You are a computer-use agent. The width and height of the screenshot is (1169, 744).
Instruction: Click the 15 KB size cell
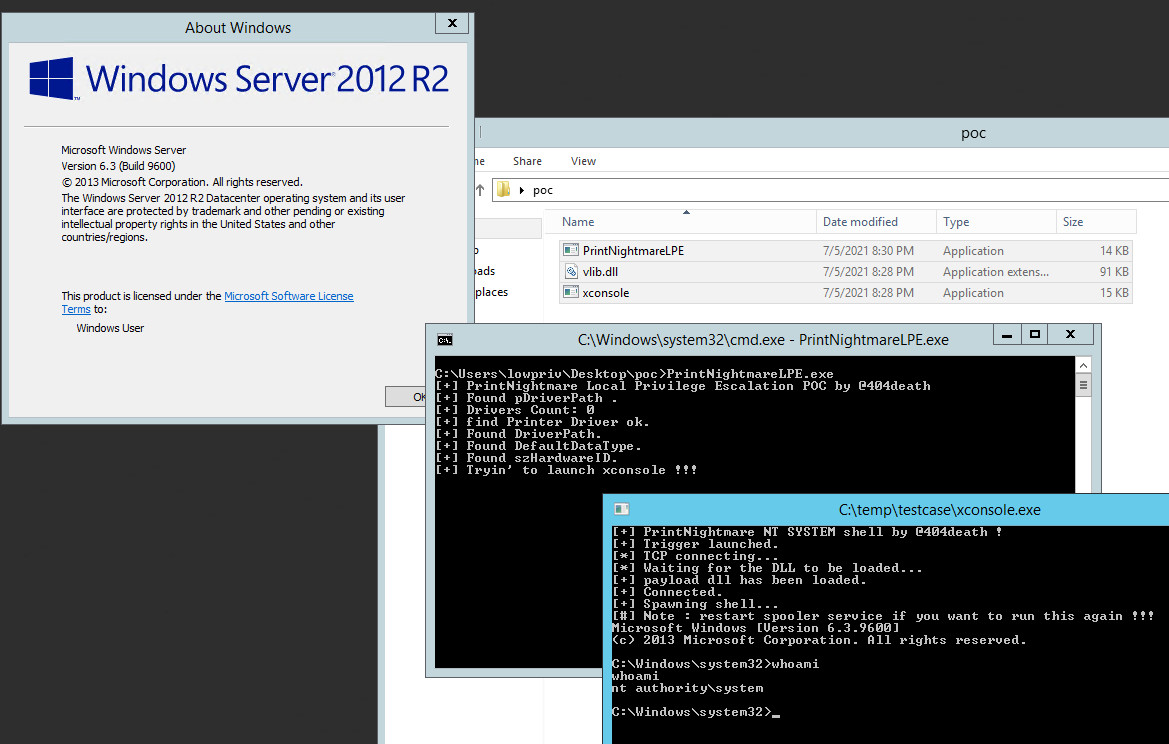click(1114, 292)
